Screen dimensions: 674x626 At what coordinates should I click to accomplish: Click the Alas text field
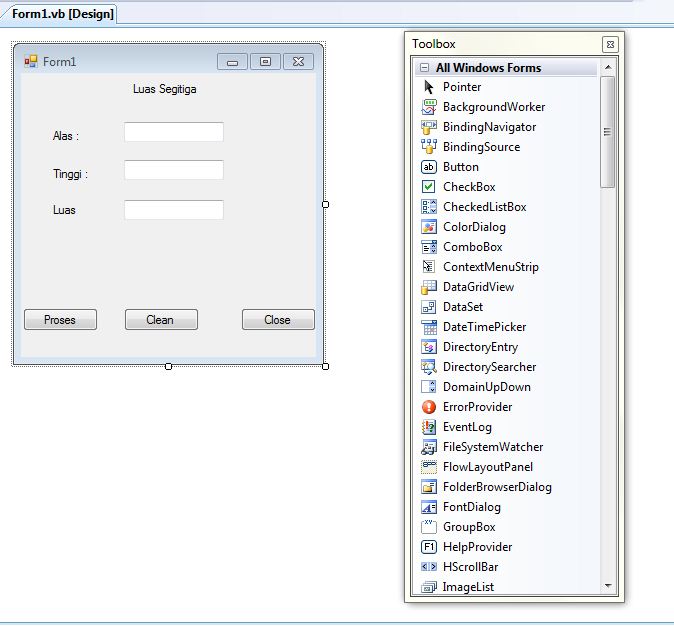[x=174, y=132]
